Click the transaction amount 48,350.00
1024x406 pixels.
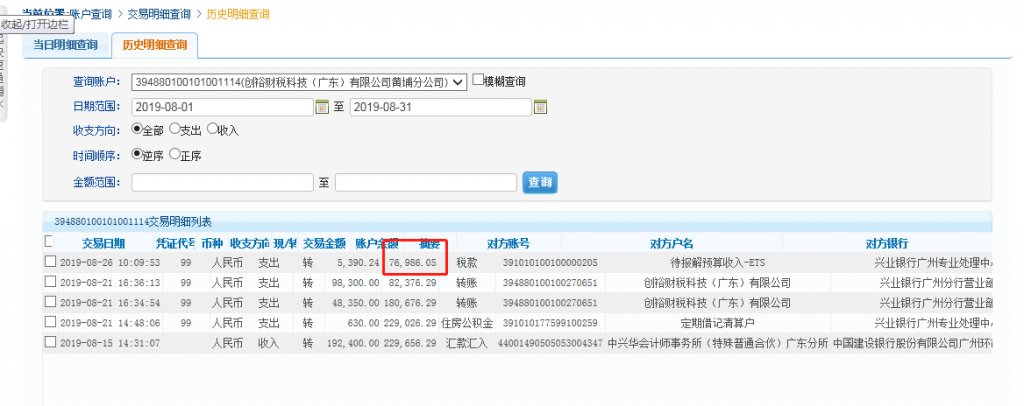point(355,304)
